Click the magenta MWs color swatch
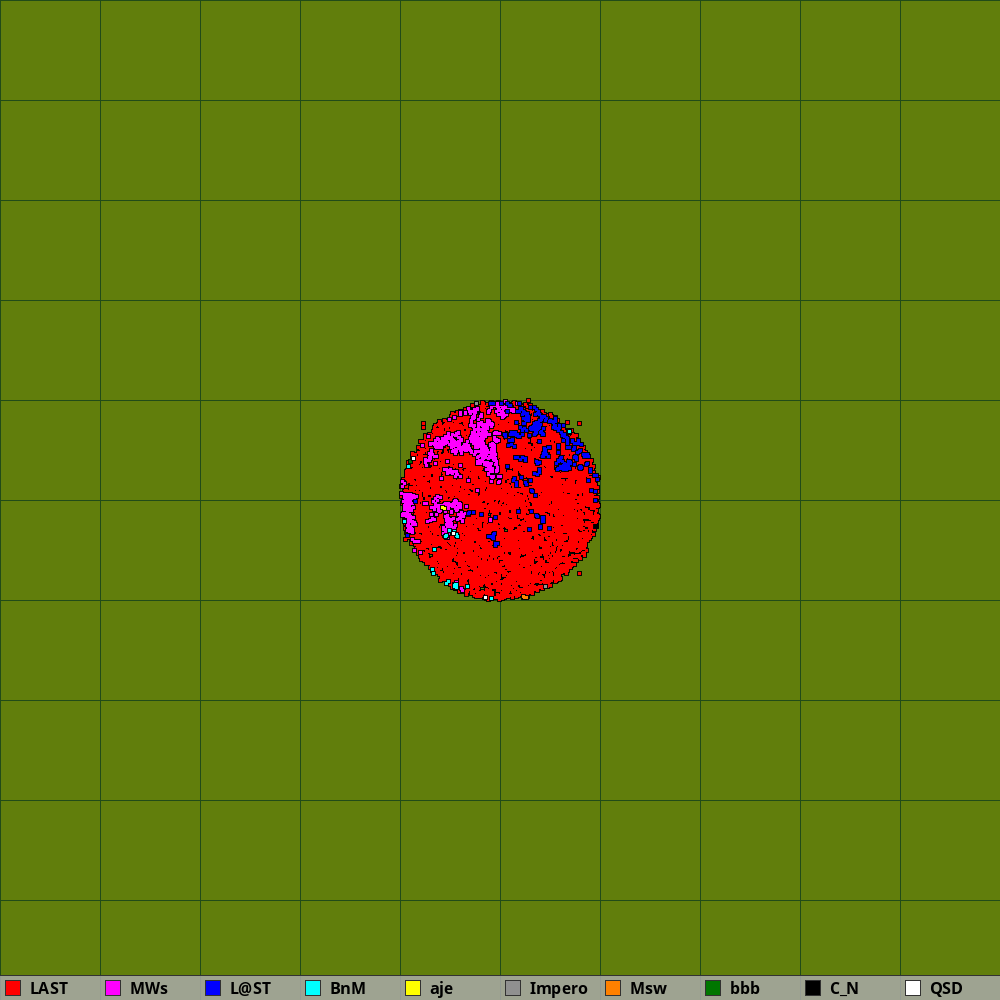The image size is (1000, 1000). pos(113,988)
